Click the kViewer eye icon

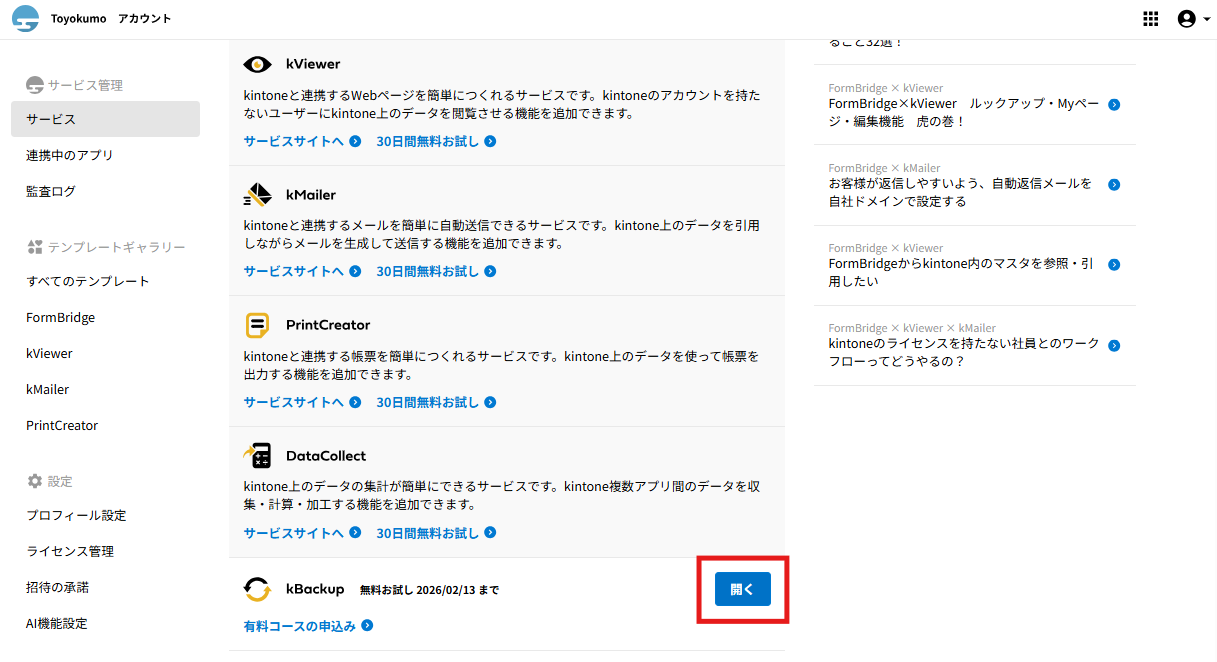(x=257, y=64)
